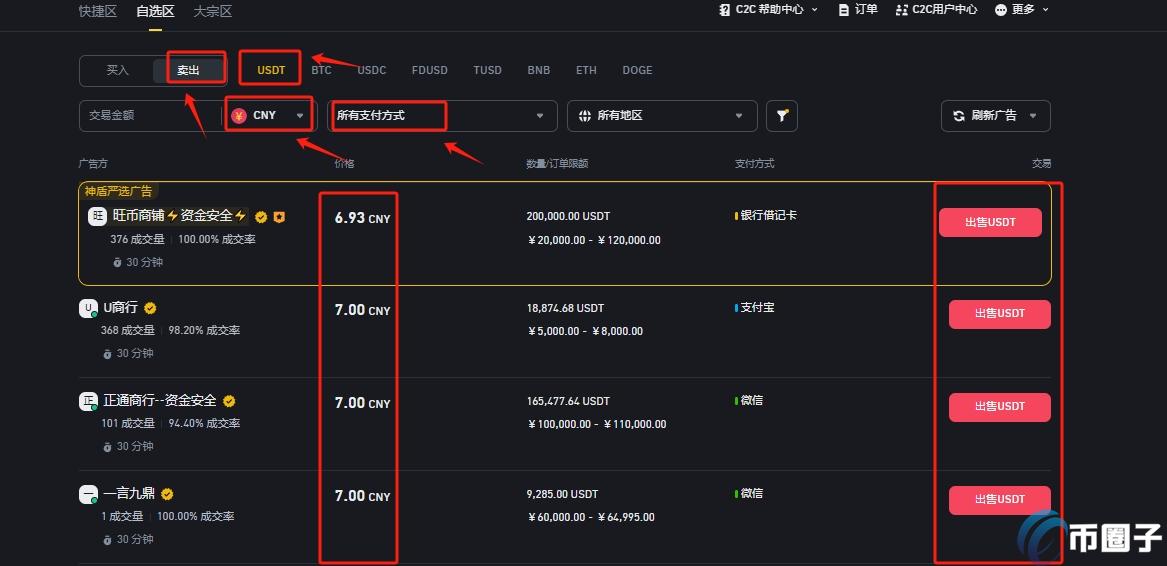Click the 更多 ellipsis icon
This screenshot has height=566, width=1167.
tap(1001, 10)
